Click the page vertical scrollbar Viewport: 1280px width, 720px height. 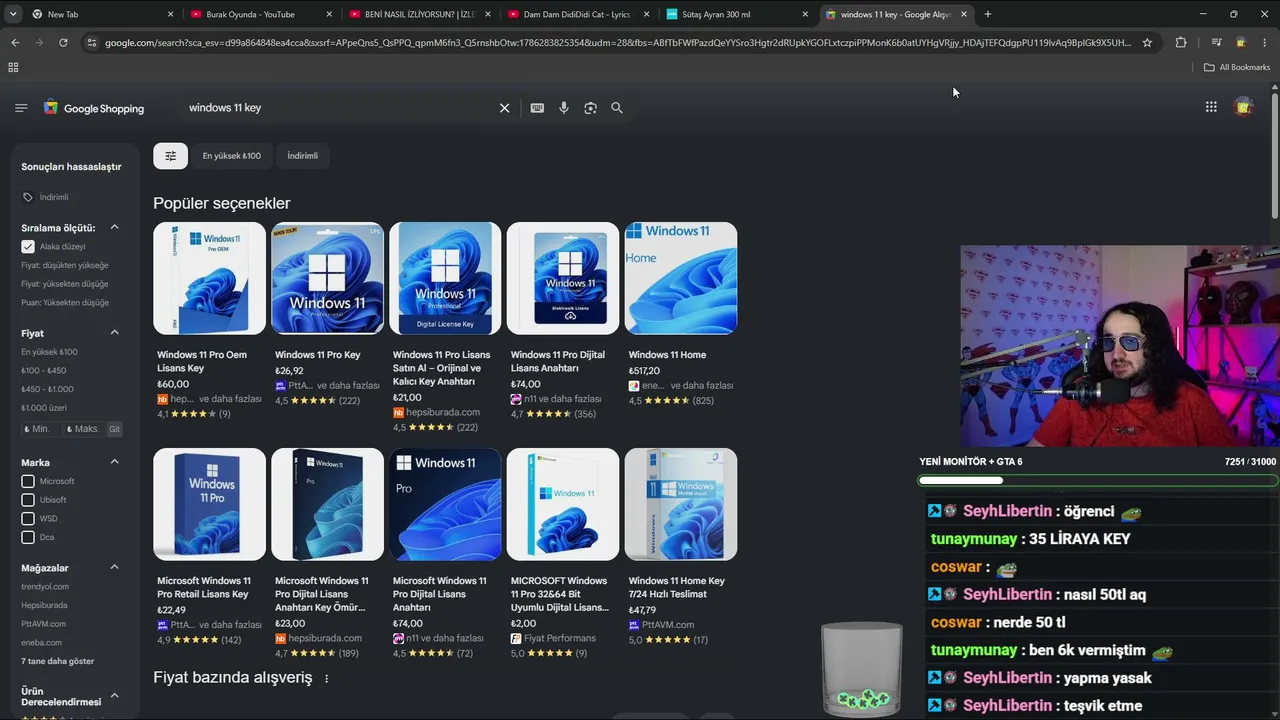coord(1274,153)
